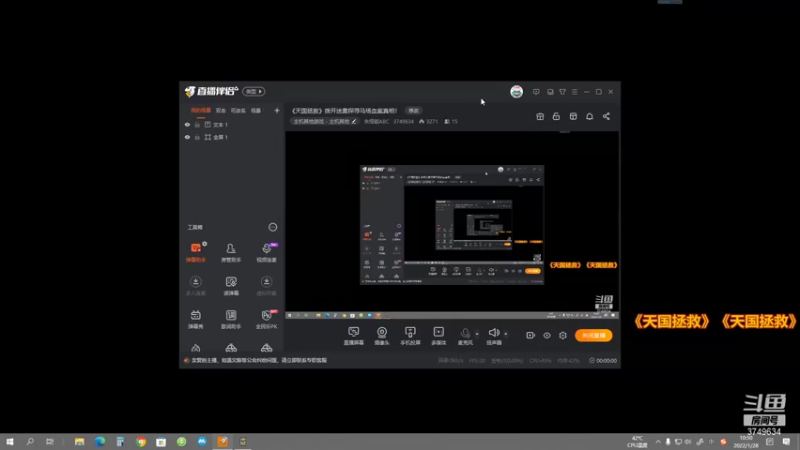Image resolution: width=800 pixels, height=450 pixels.
Task: Edit the stream category pencil icon
Action: [x=354, y=121]
